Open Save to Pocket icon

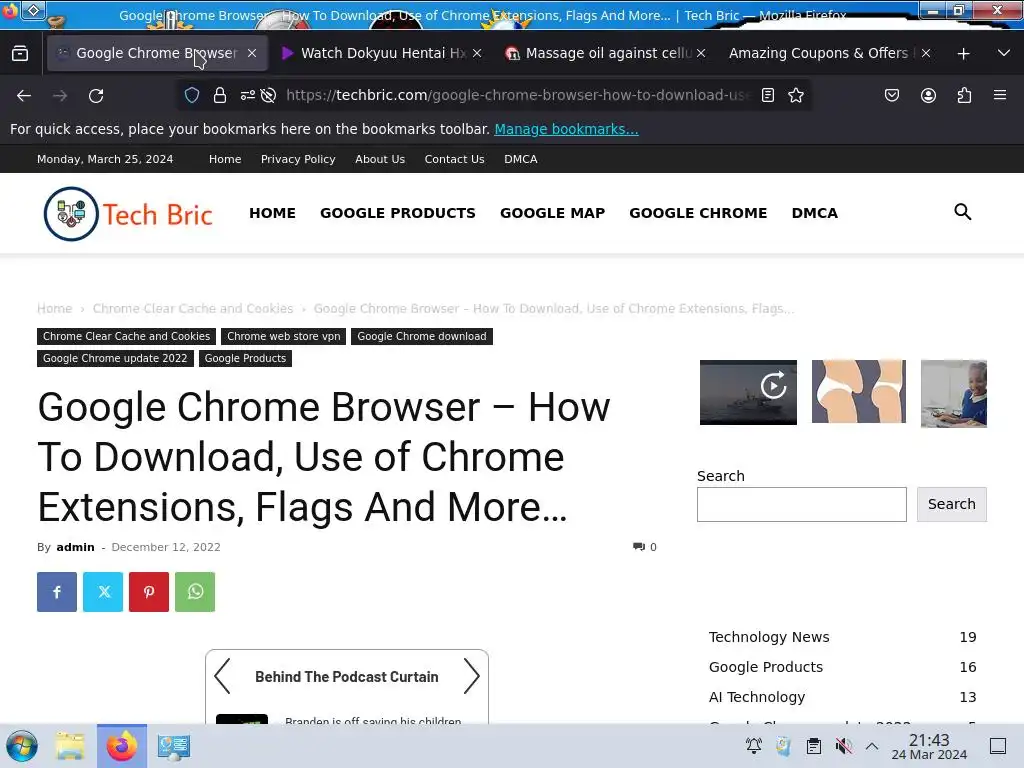[891, 95]
